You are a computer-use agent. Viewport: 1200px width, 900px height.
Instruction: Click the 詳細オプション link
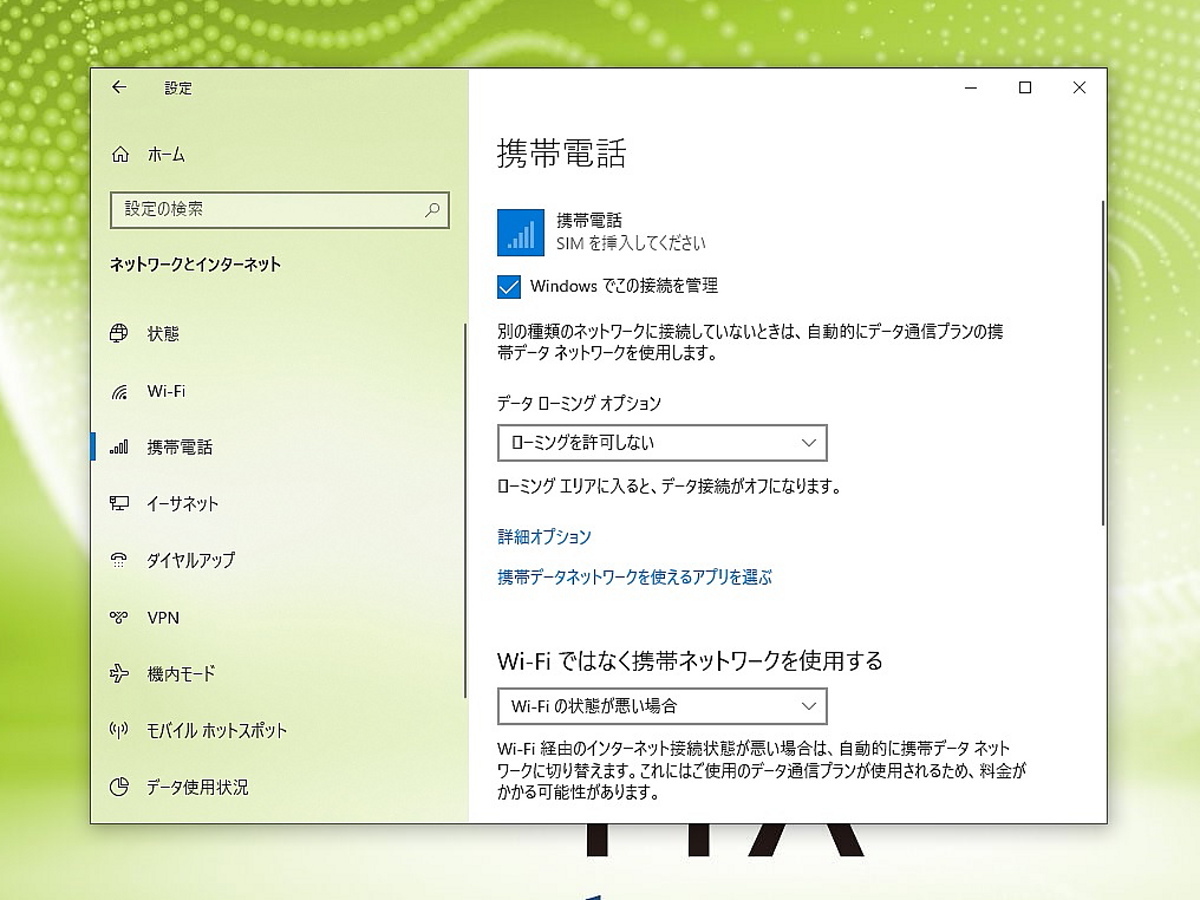pyautogui.click(x=545, y=537)
